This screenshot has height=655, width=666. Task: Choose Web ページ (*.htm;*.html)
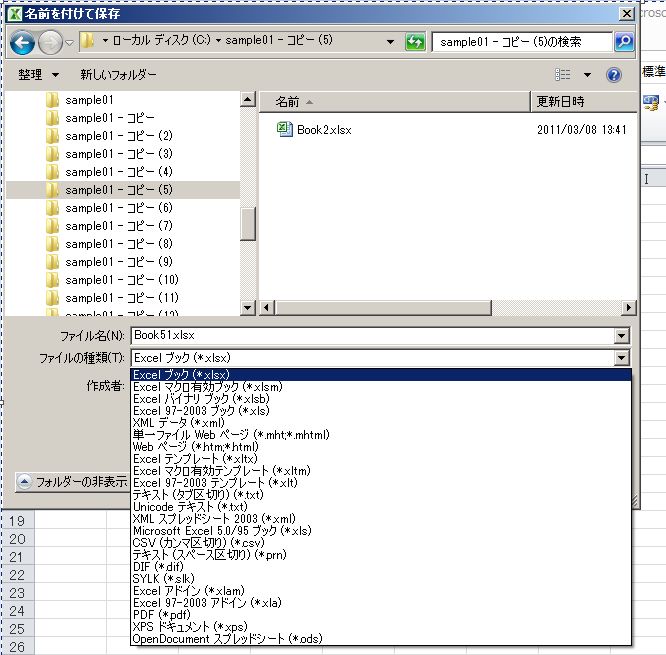381,447
